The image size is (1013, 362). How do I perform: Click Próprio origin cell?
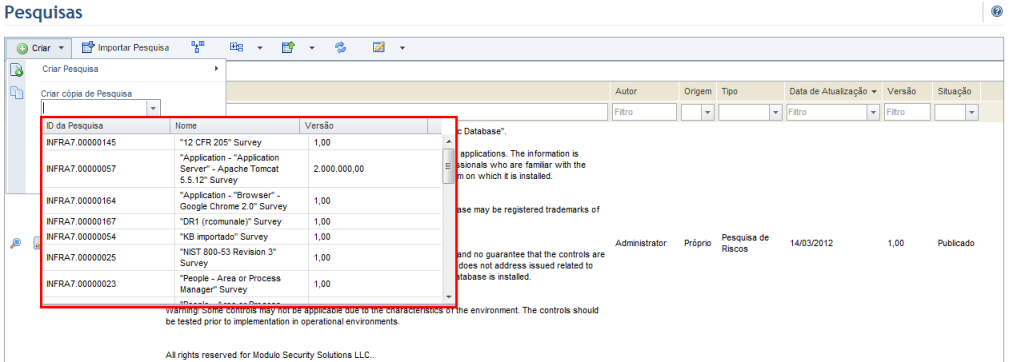(x=698, y=244)
